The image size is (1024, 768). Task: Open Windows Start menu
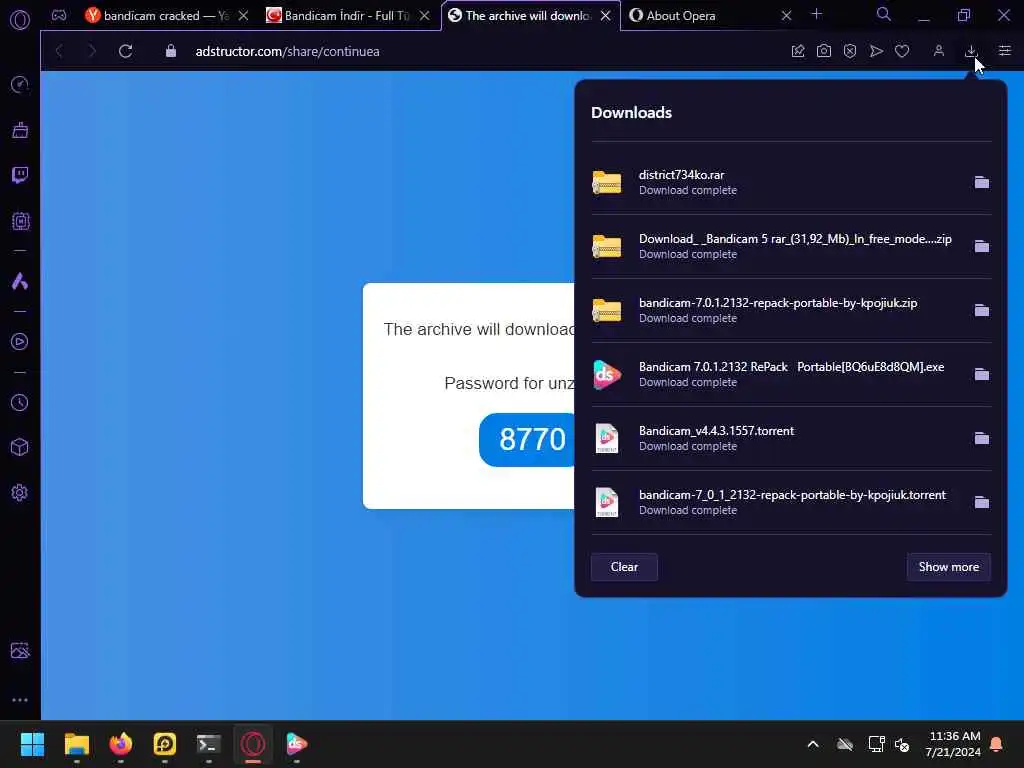[x=32, y=744]
